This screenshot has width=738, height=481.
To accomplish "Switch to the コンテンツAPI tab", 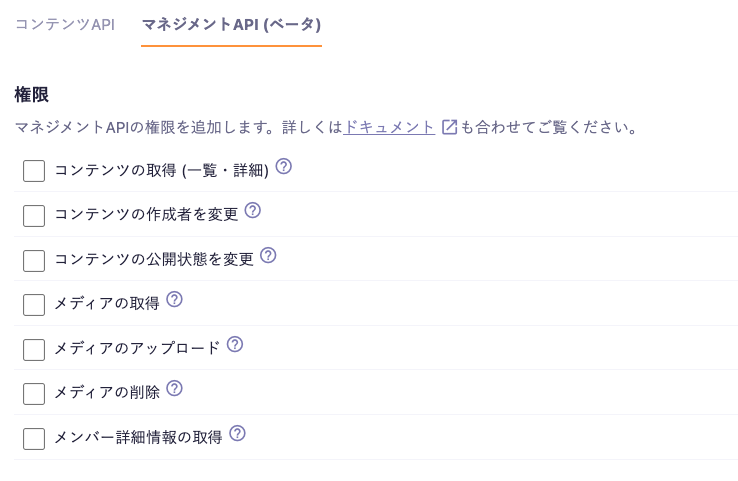I will tap(65, 24).
